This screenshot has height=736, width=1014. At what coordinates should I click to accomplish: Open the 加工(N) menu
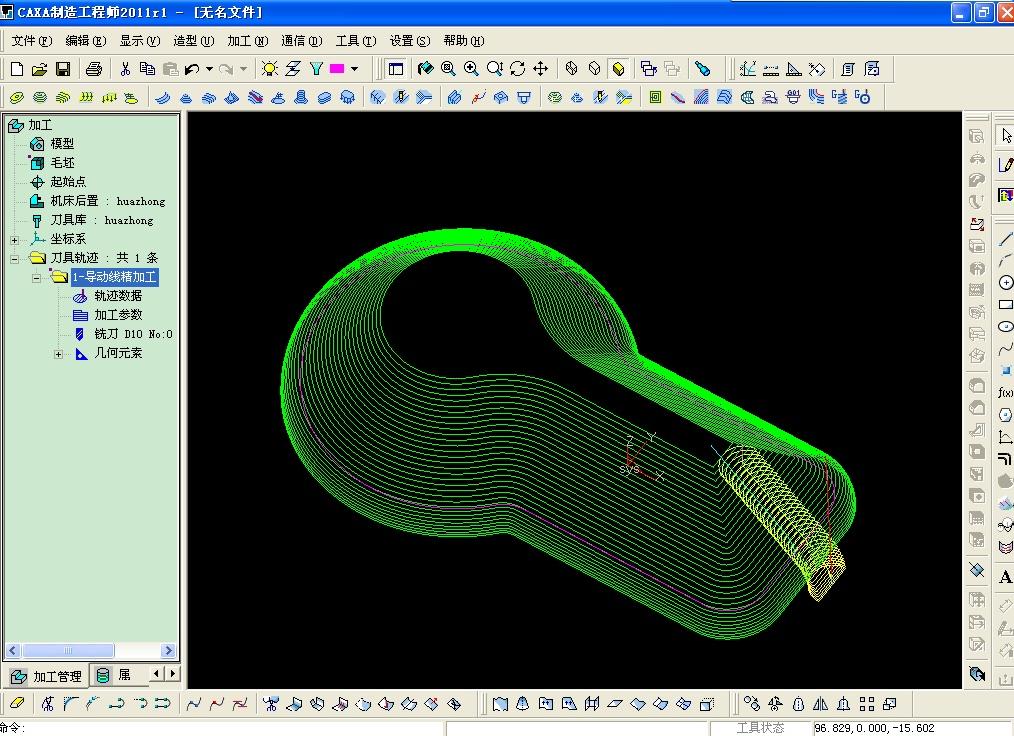pos(247,41)
